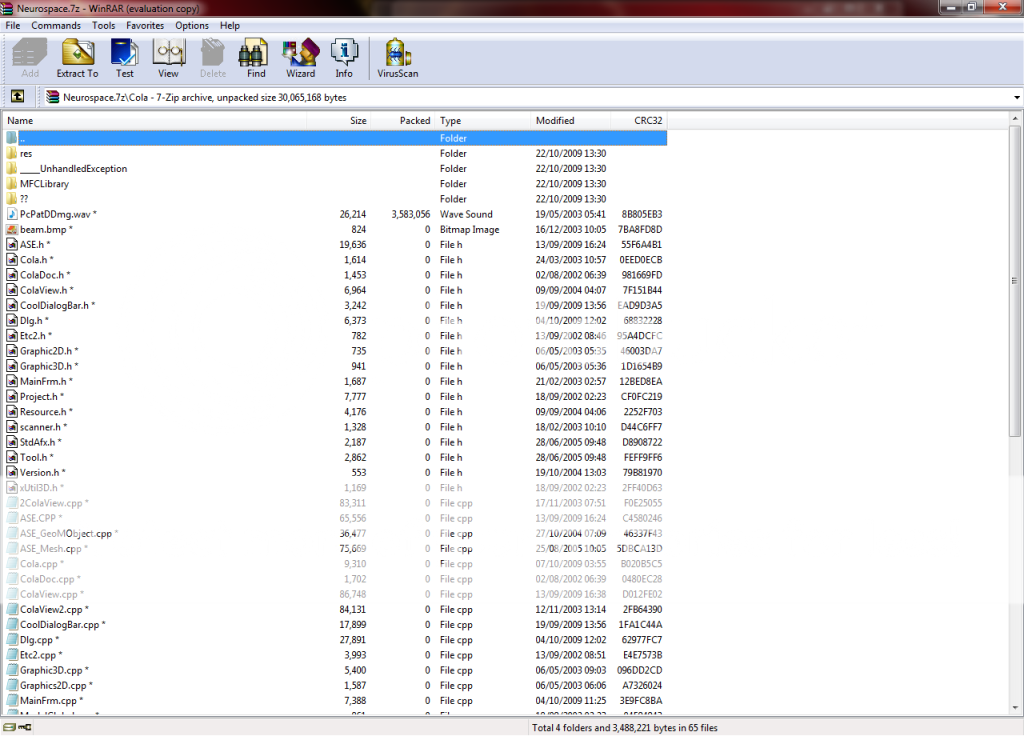
Task: Open the Commands menu
Action: pyautogui.click(x=56, y=25)
